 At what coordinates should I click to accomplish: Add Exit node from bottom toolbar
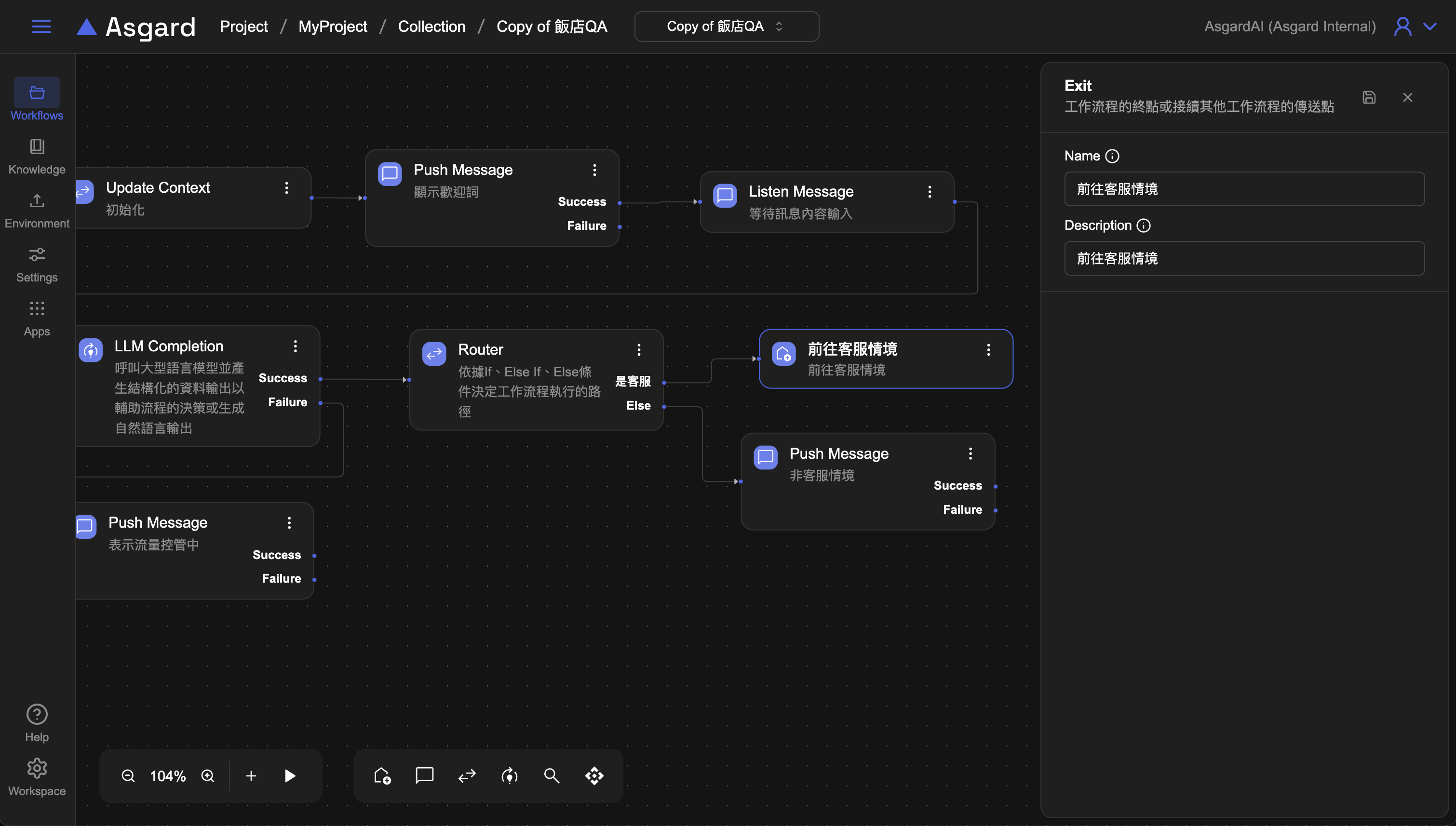point(382,775)
